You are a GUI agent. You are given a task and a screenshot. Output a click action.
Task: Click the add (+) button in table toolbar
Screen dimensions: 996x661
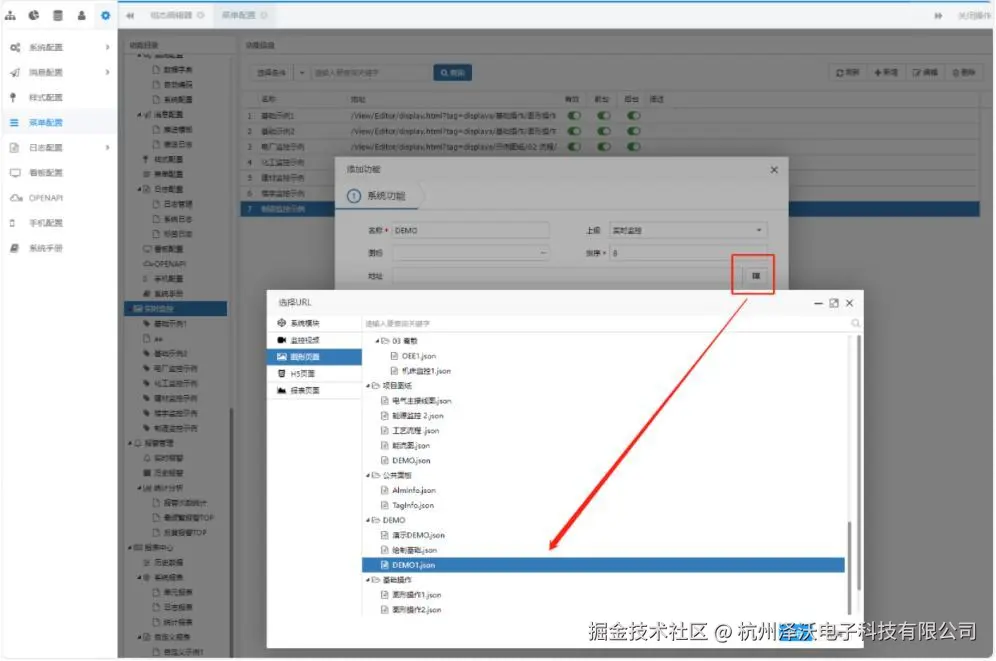tap(885, 72)
